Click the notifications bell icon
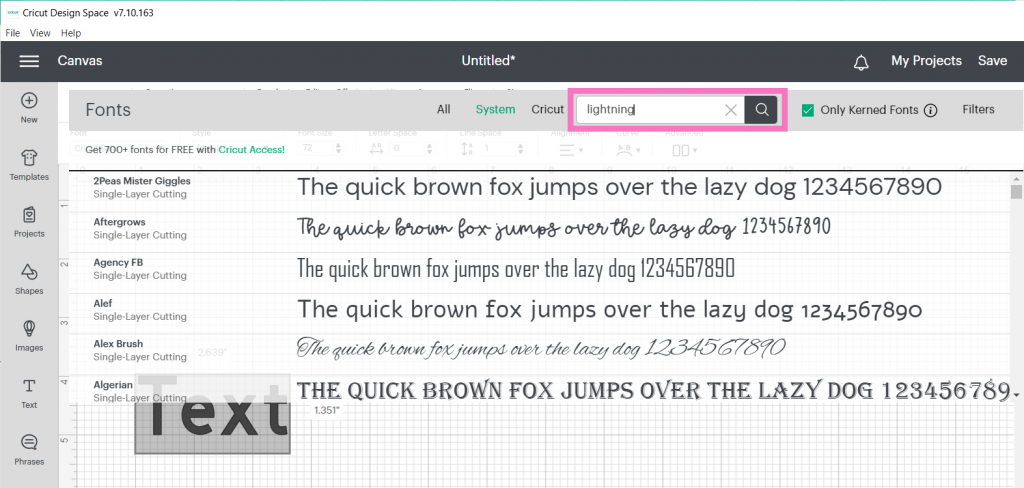Screen dimensions: 1024x488 (861, 62)
